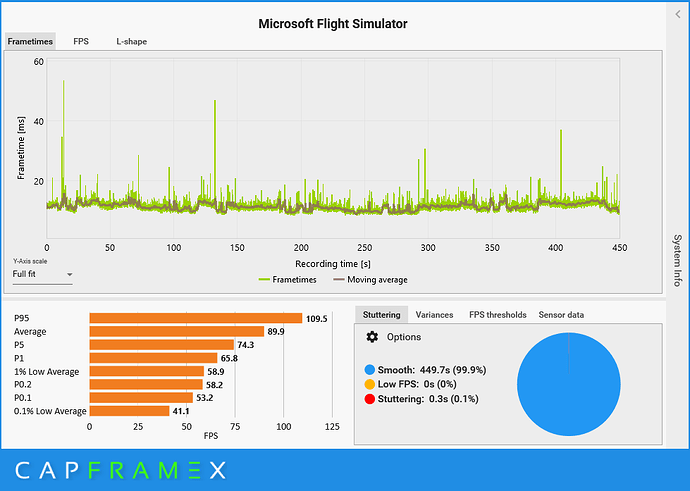Click the yellow Low FPS color dot

[x=370, y=384]
